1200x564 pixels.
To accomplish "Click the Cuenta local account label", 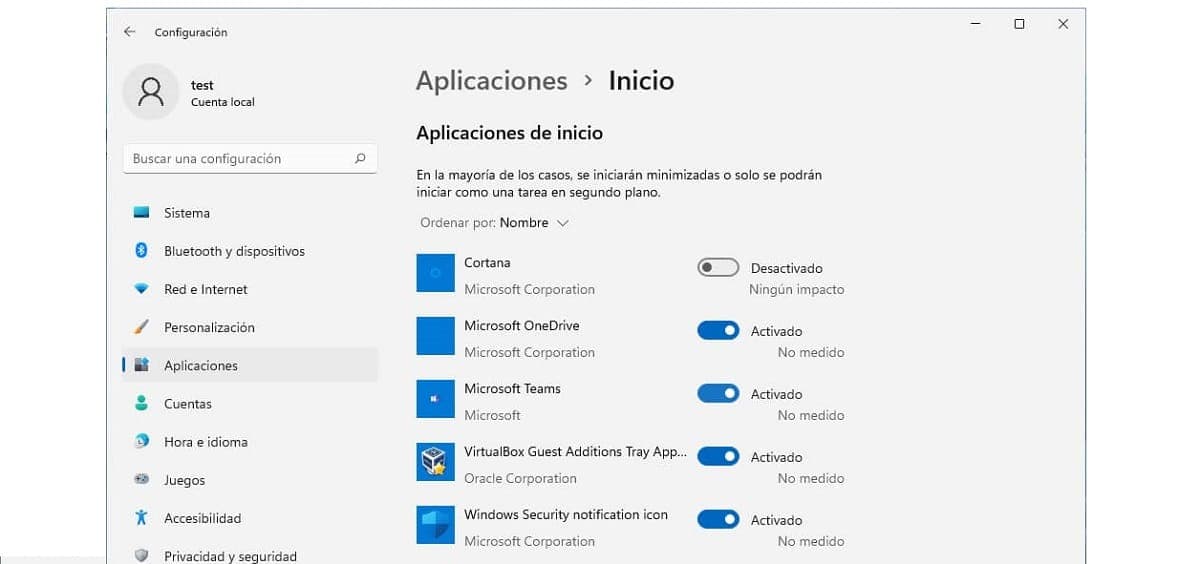I will click(x=223, y=102).
